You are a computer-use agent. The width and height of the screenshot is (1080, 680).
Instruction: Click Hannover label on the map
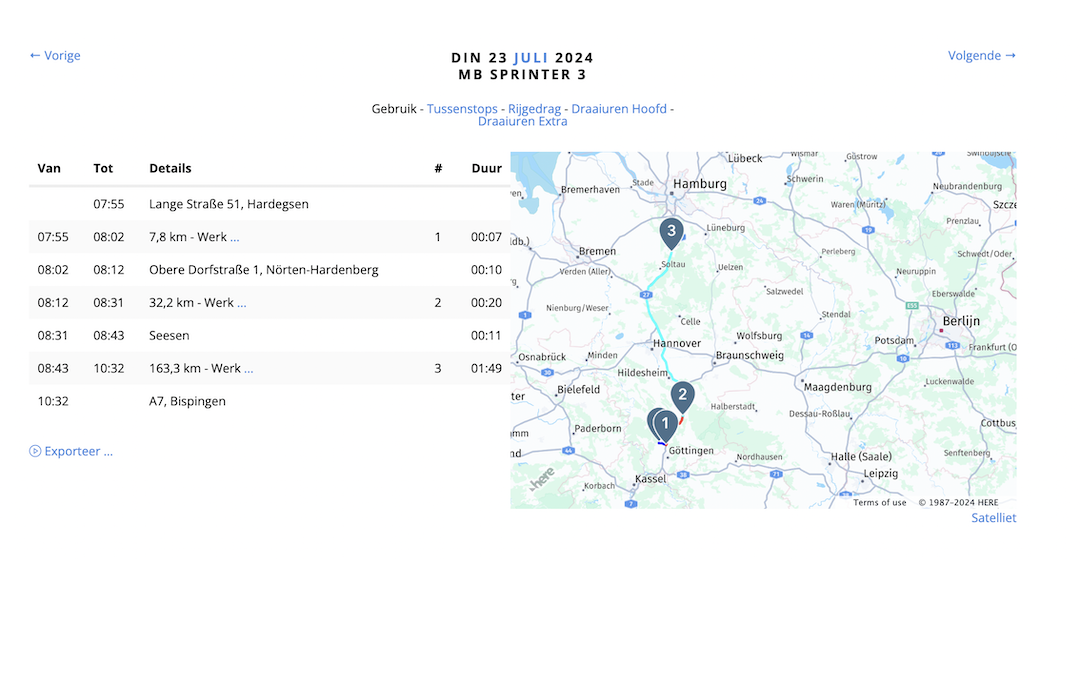[677, 343]
